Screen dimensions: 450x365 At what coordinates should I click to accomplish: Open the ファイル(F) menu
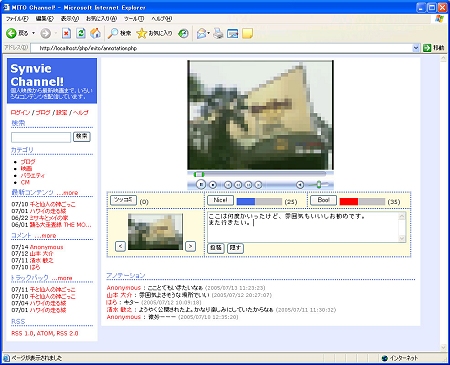(17, 19)
